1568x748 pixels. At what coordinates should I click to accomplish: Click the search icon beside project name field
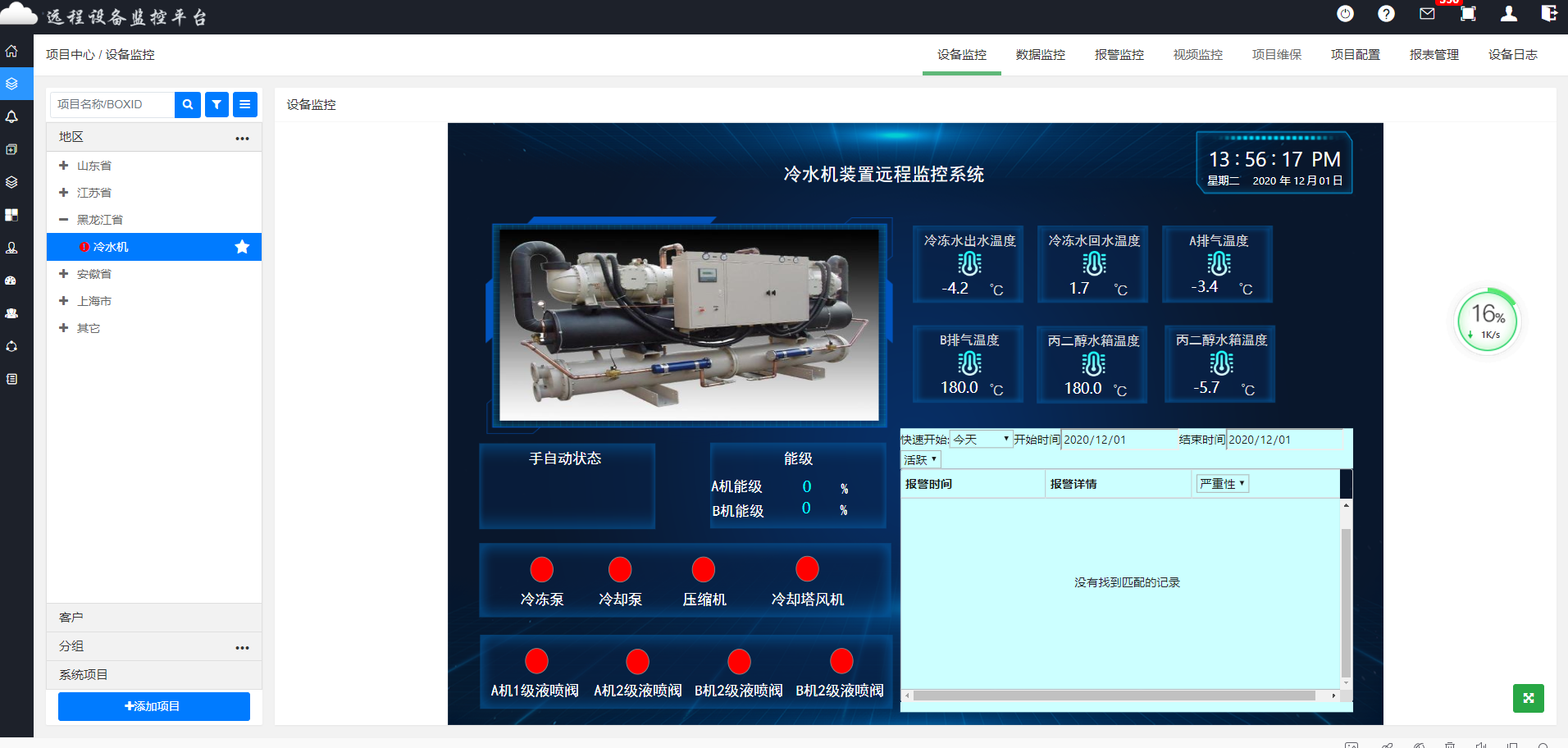pos(188,104)
